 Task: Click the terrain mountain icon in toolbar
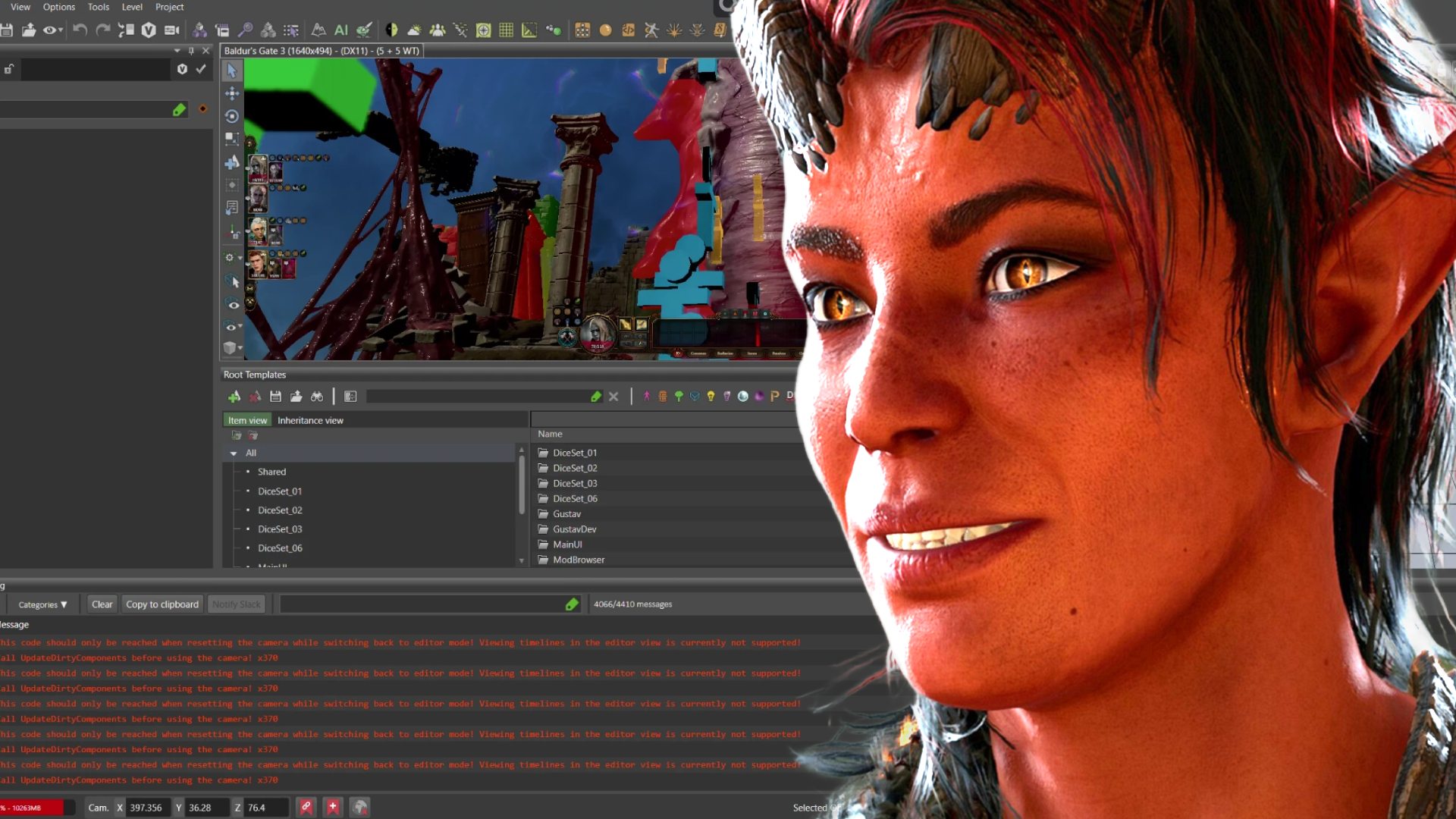(318, 30)
